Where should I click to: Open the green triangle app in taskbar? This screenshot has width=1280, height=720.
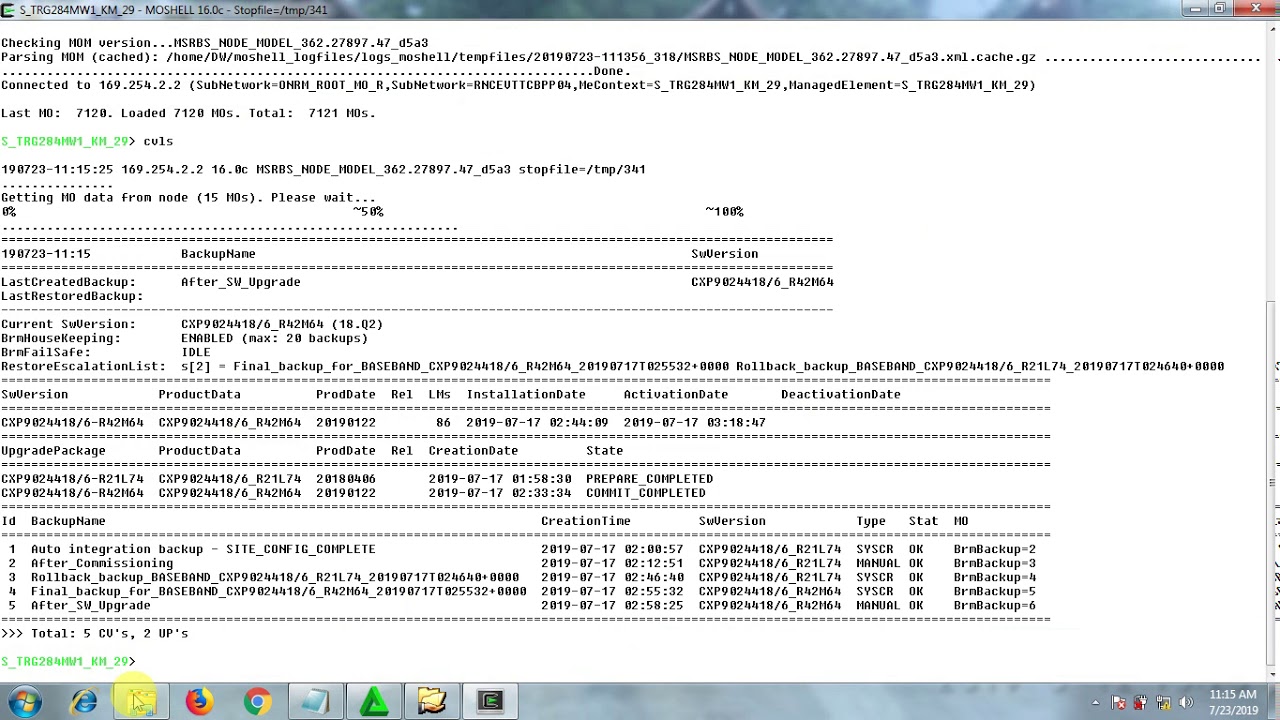pyautogui.click(x=373, y=702)
